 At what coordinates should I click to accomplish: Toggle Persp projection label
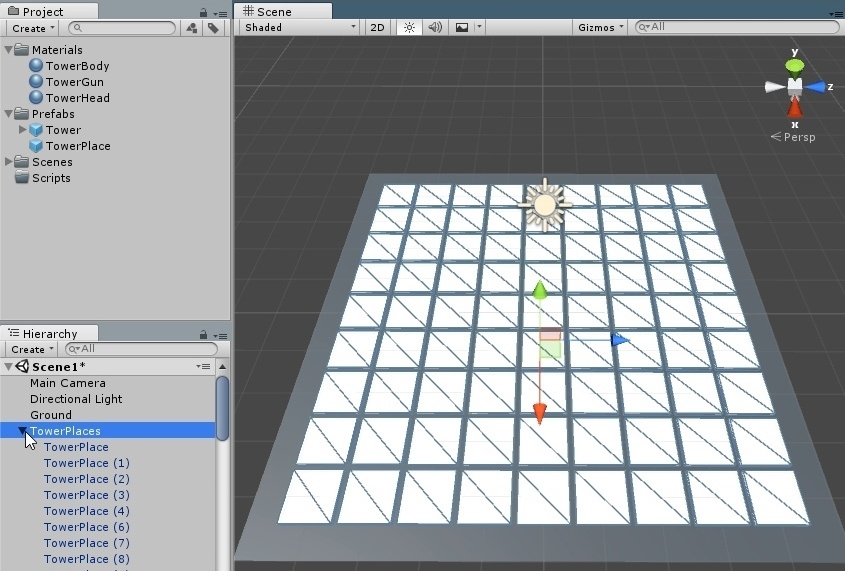point(793,137)
